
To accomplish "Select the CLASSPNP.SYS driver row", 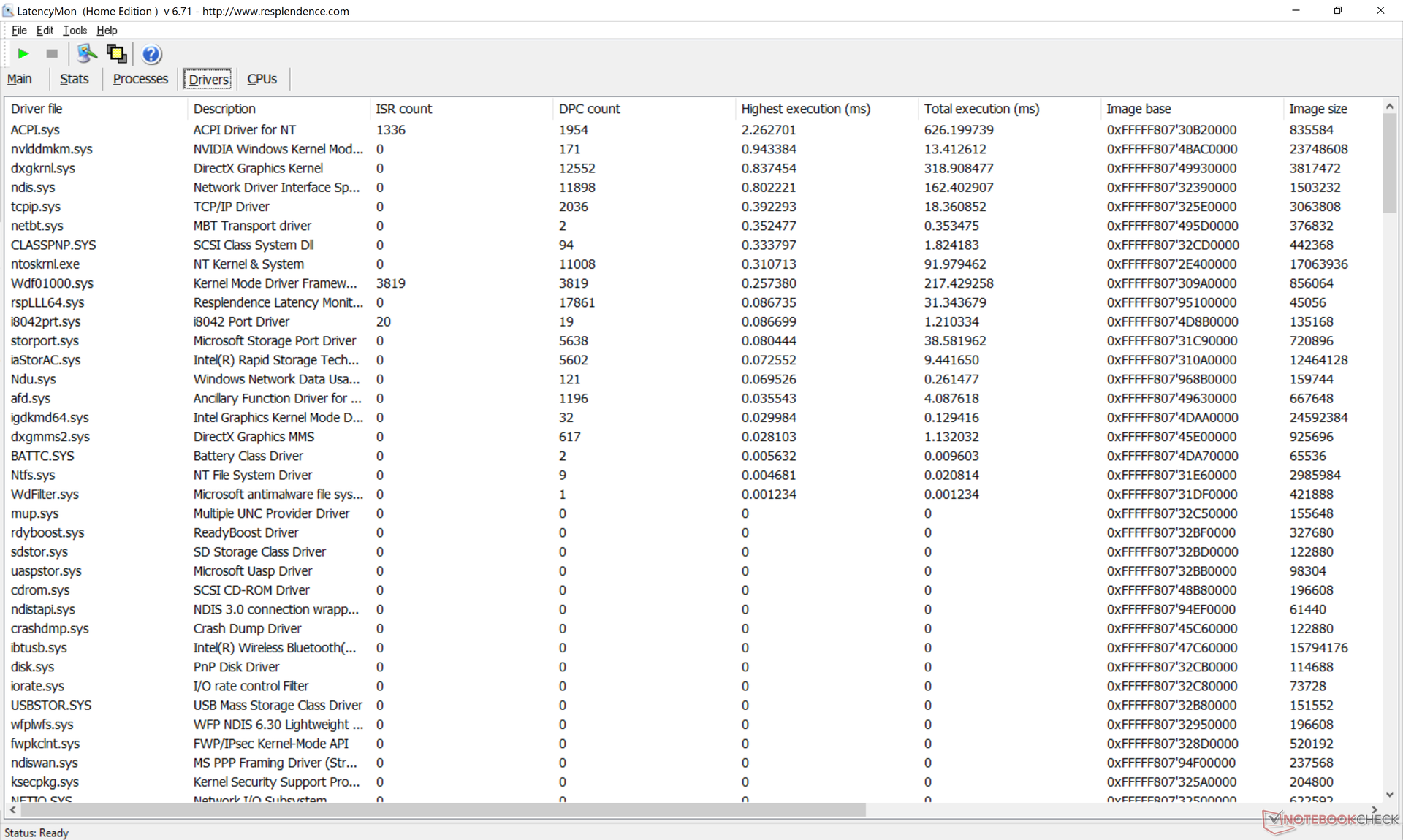I will pyautogui.click(x=693, y=245).
